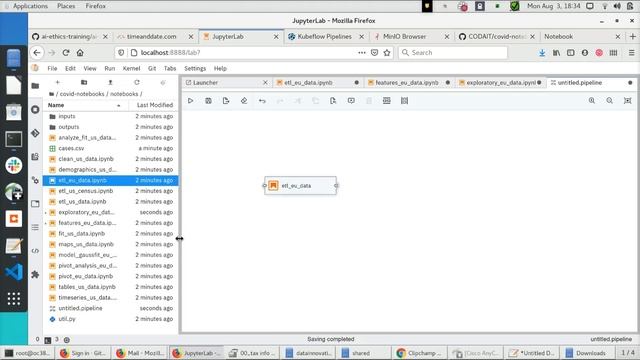Go to the Firefox home page
The image size is (640, 360).
80,53
